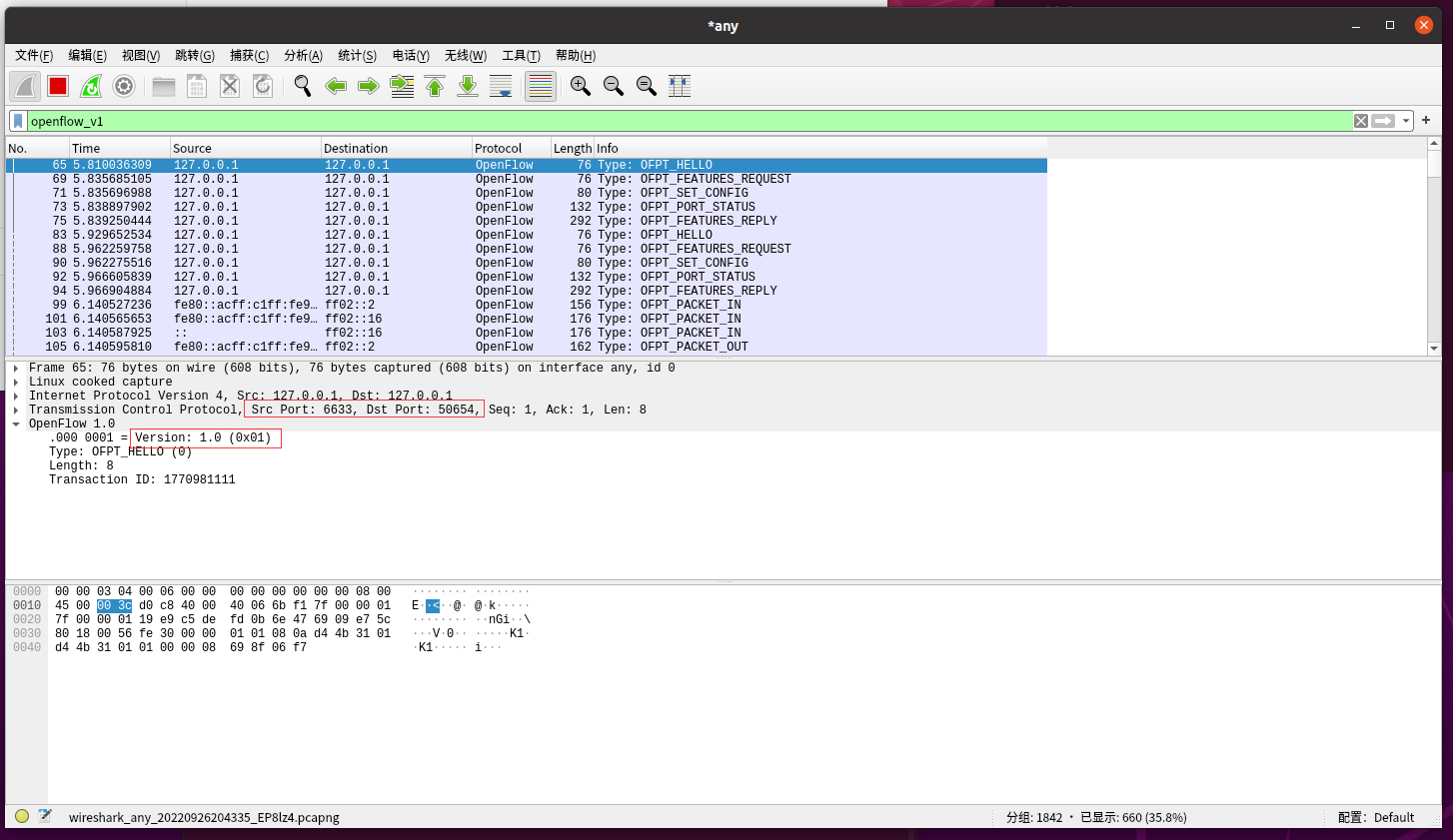Open the 统计(S) menu

click(357, 55)
